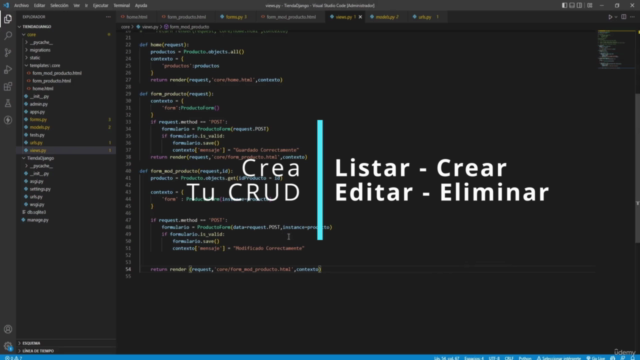
Task: Click the CRLF end-of-line indicator
Action: click(509, 358)
